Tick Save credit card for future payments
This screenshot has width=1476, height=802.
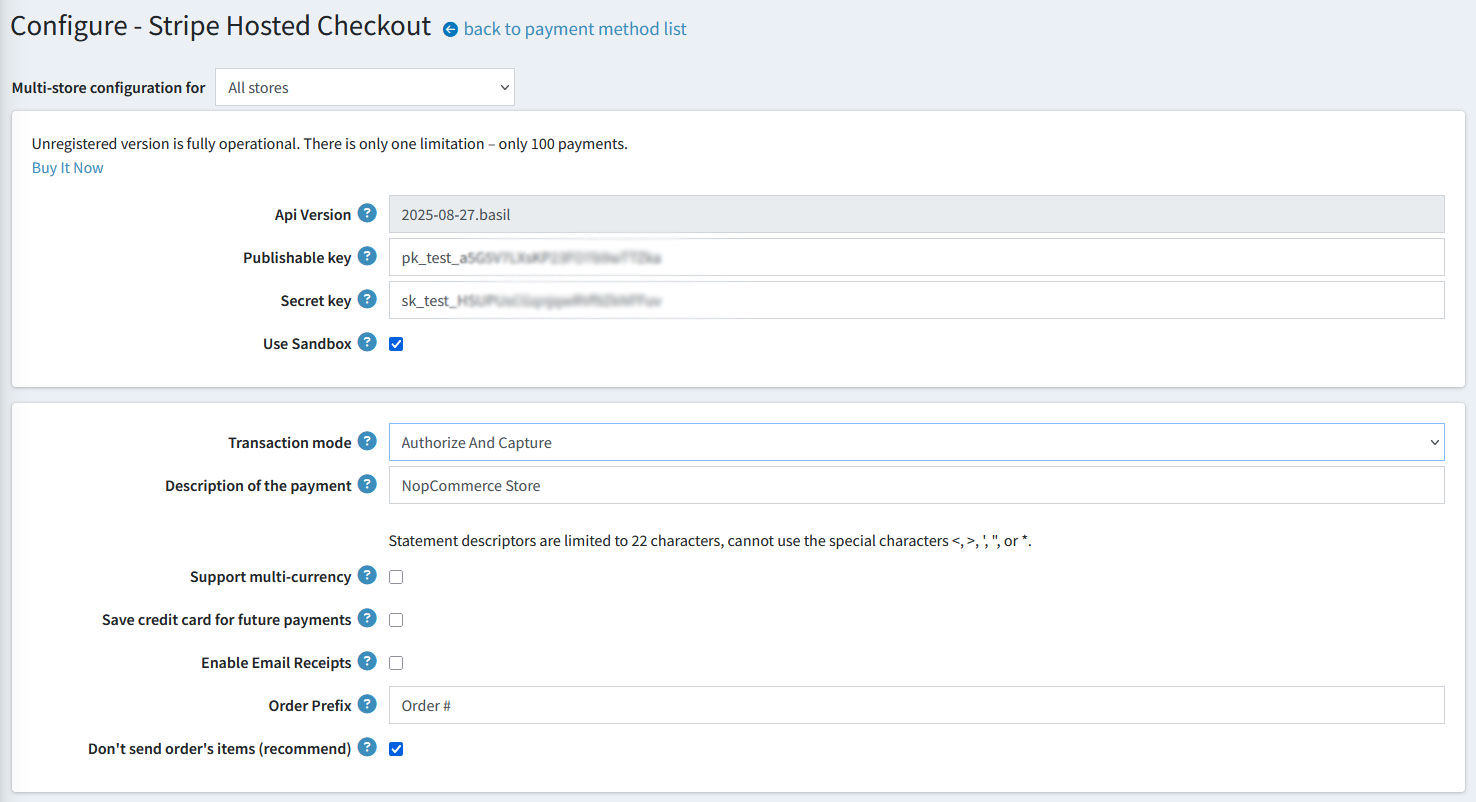point(396,620)
